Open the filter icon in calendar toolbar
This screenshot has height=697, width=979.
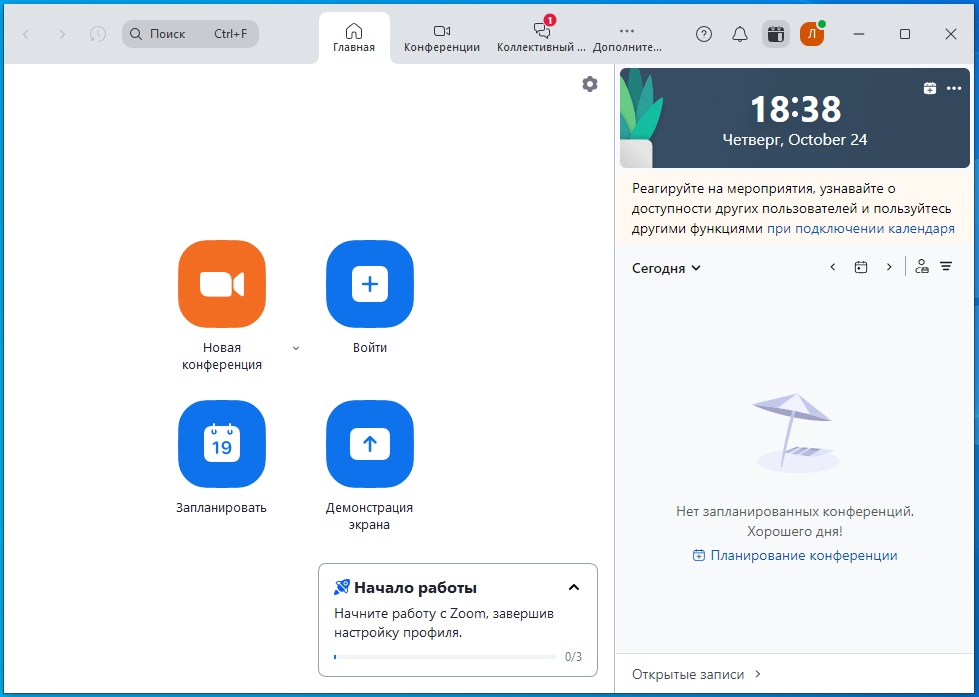[947, 267]
